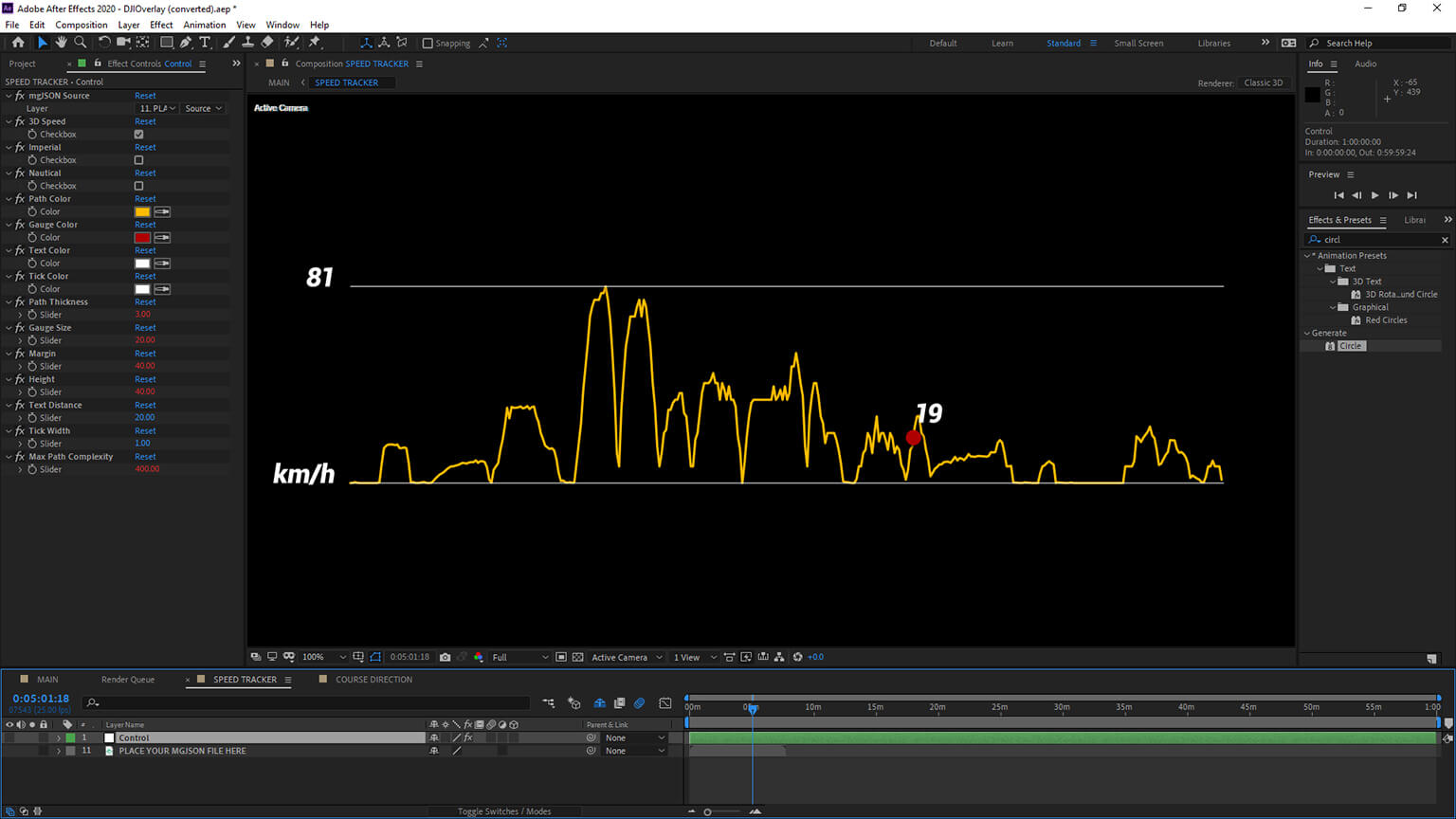The image size is (1456, 819).
Task: Click the MAIN breadcrumb in composition viewer
Action: click(x=279, y=82)
